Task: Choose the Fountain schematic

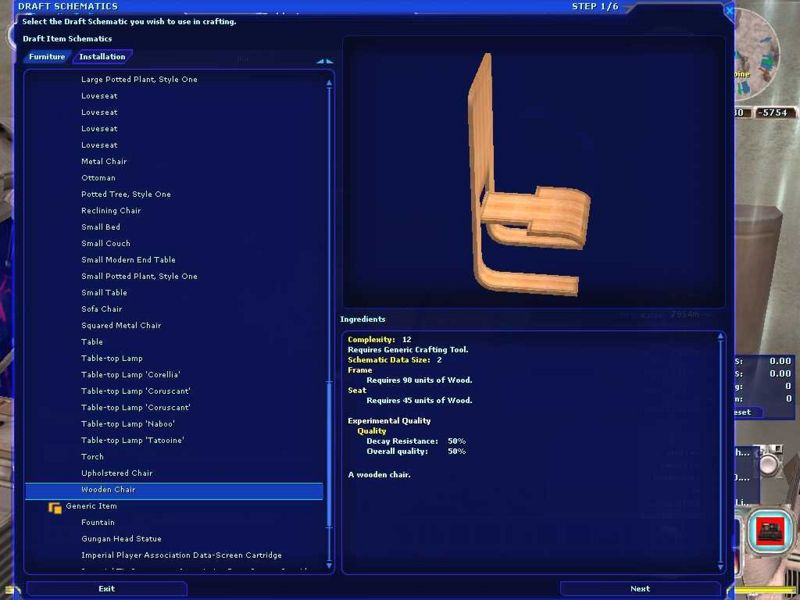Action: click(98, 522)
